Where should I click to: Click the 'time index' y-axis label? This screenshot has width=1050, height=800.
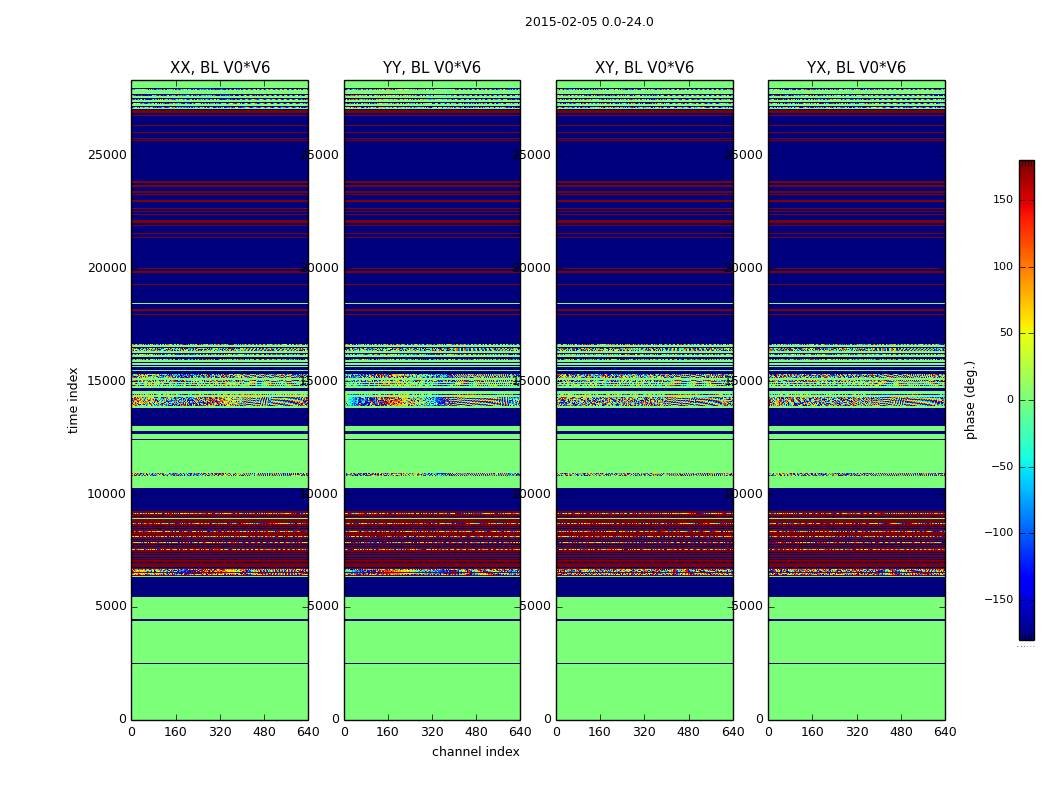(x=73, y=400)
